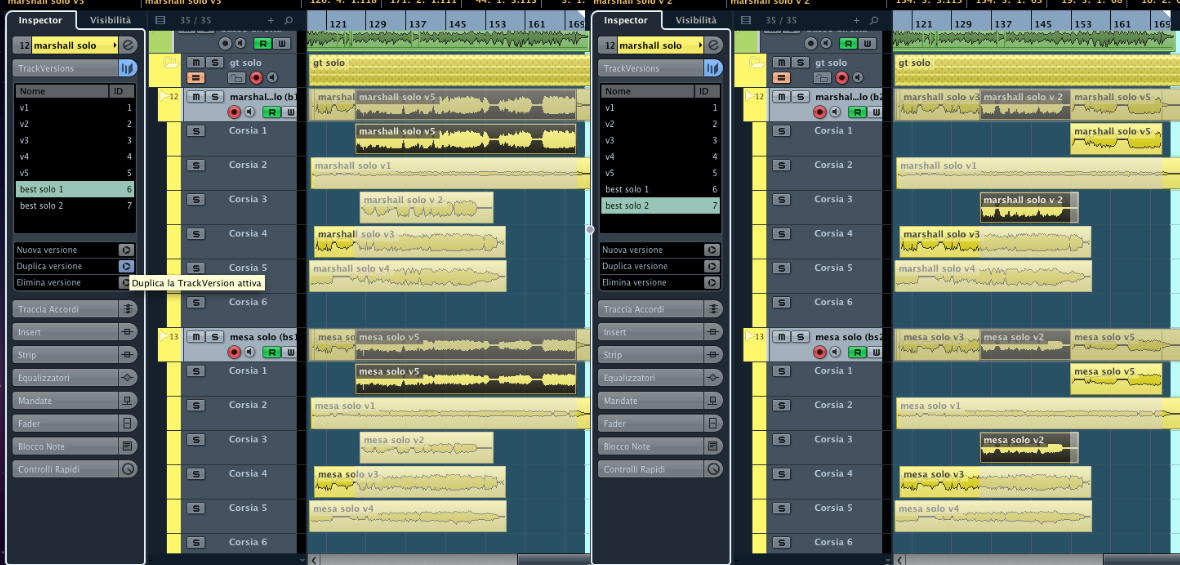Toggle record enable on marshall track, left panel
This screenshot has height=565, width=1180.
(x=234, y=112)
